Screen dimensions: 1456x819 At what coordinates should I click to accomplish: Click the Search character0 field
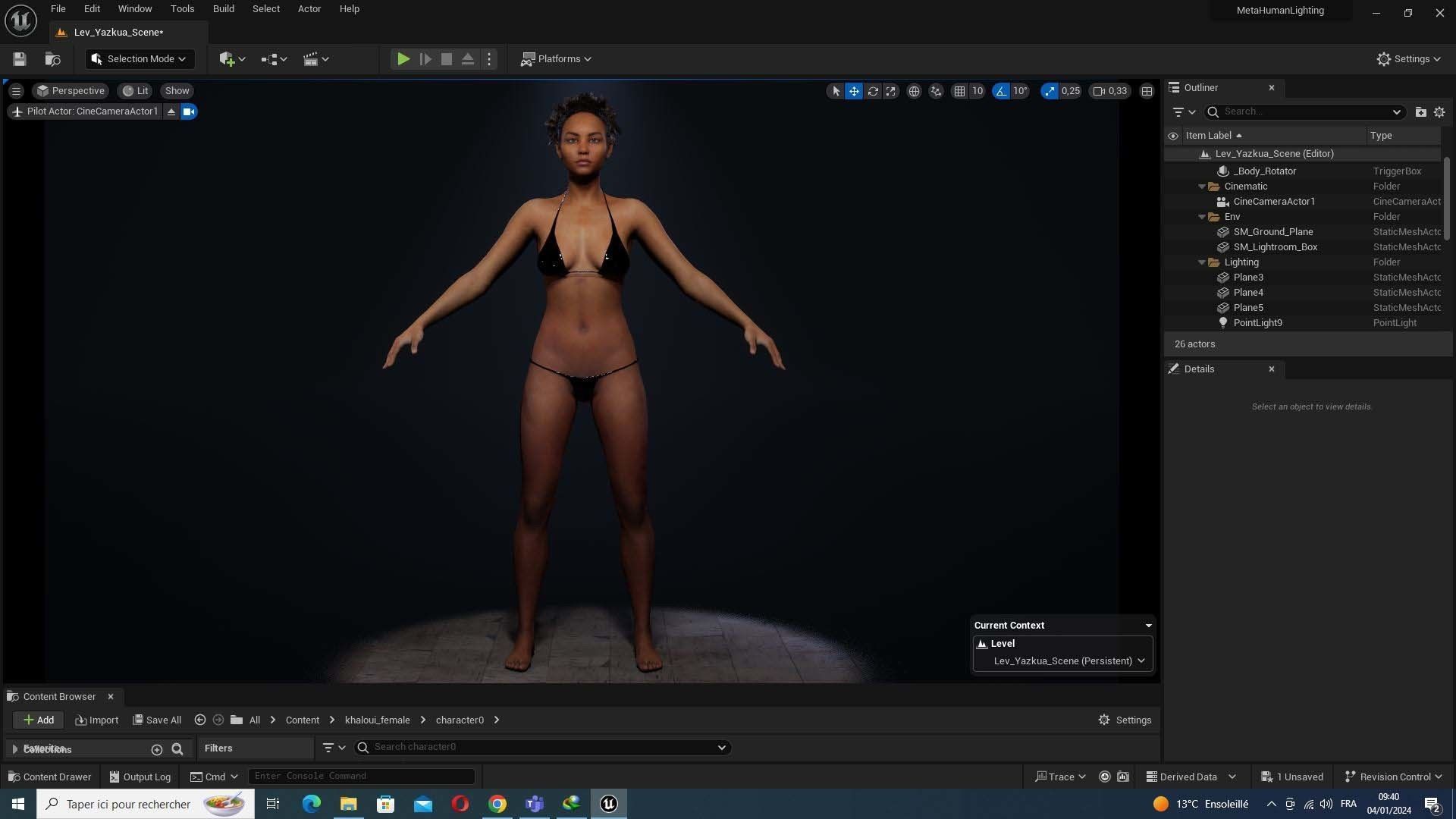pyautogui.click(x=542, y=748)
